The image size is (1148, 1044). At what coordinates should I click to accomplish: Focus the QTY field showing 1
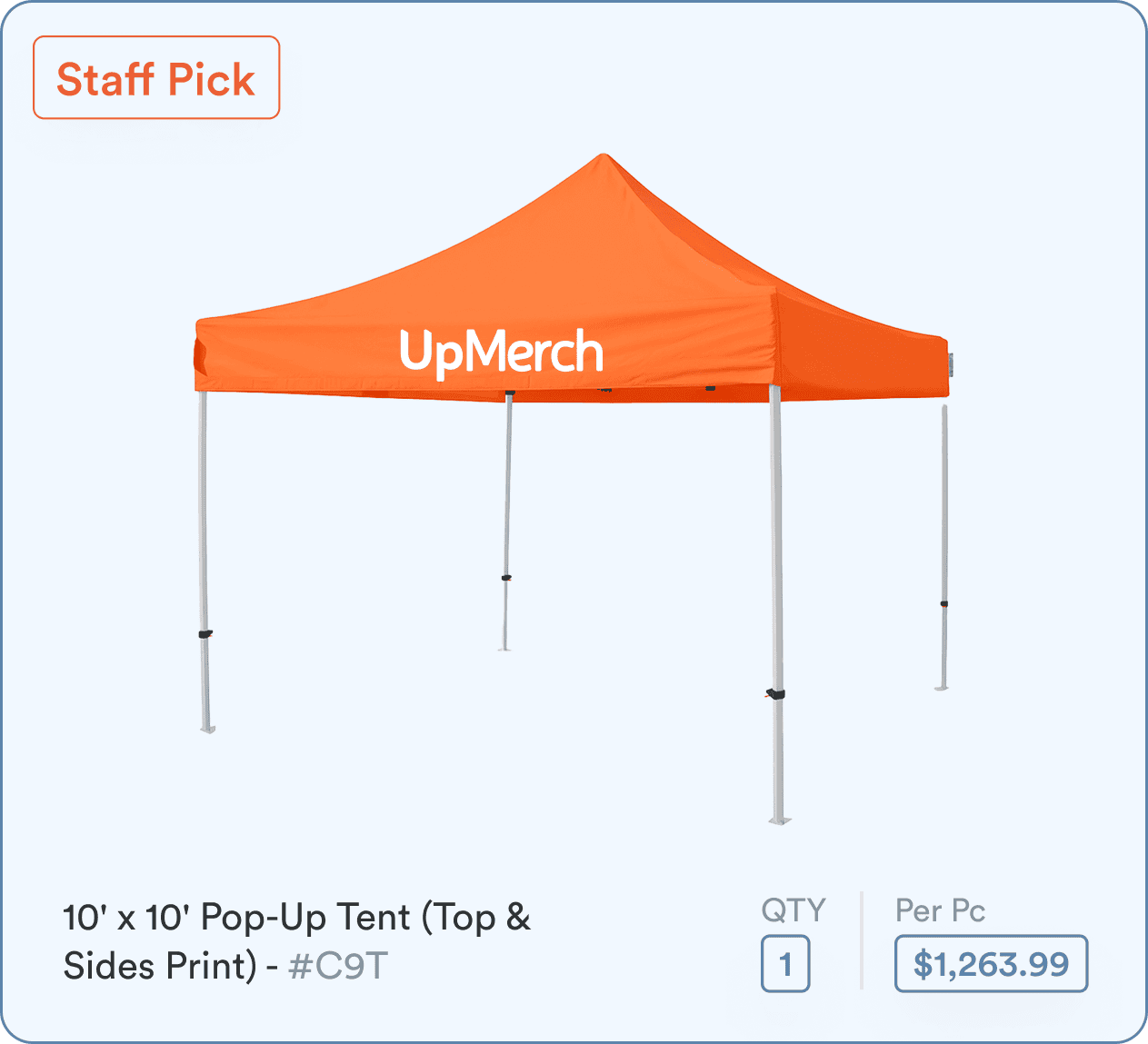click(x=785, y=964)
